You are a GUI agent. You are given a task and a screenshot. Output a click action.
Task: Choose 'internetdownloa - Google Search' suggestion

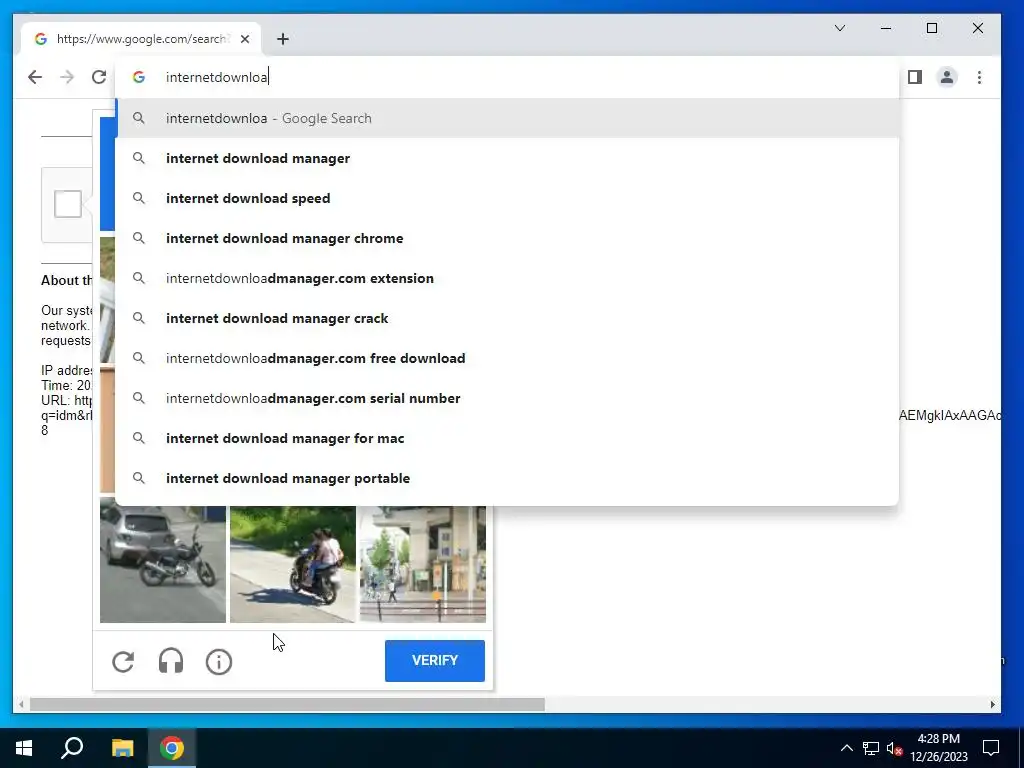tap(507, 118)
